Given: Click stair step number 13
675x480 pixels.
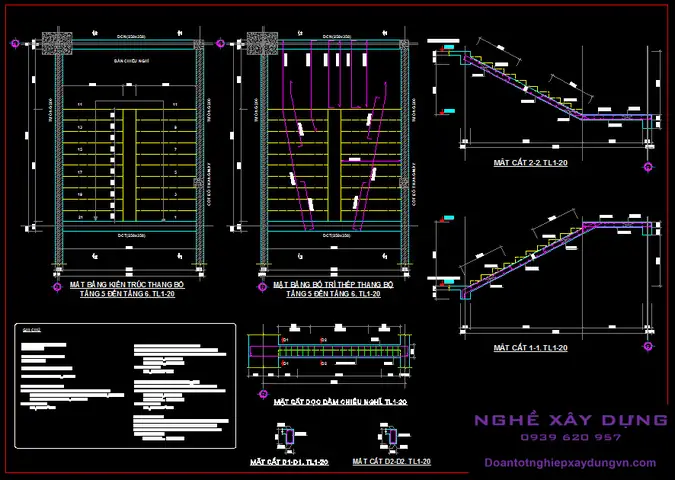Looking at the screenshot, I should [x=80, y=127].
